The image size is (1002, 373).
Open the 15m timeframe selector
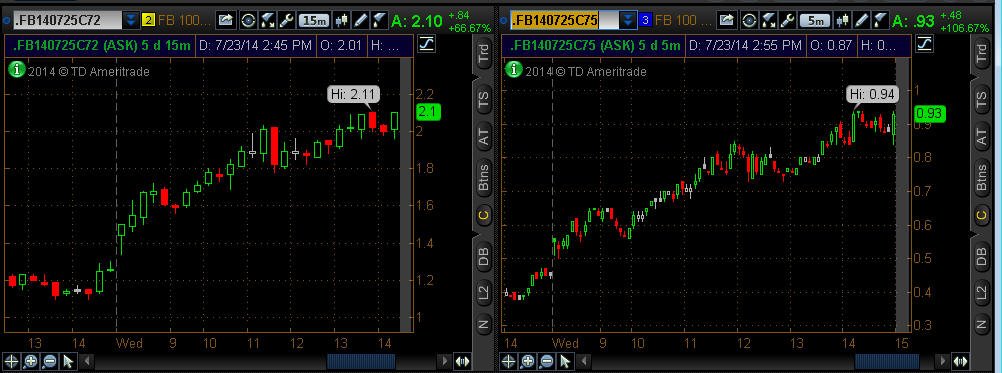(314, 20)
